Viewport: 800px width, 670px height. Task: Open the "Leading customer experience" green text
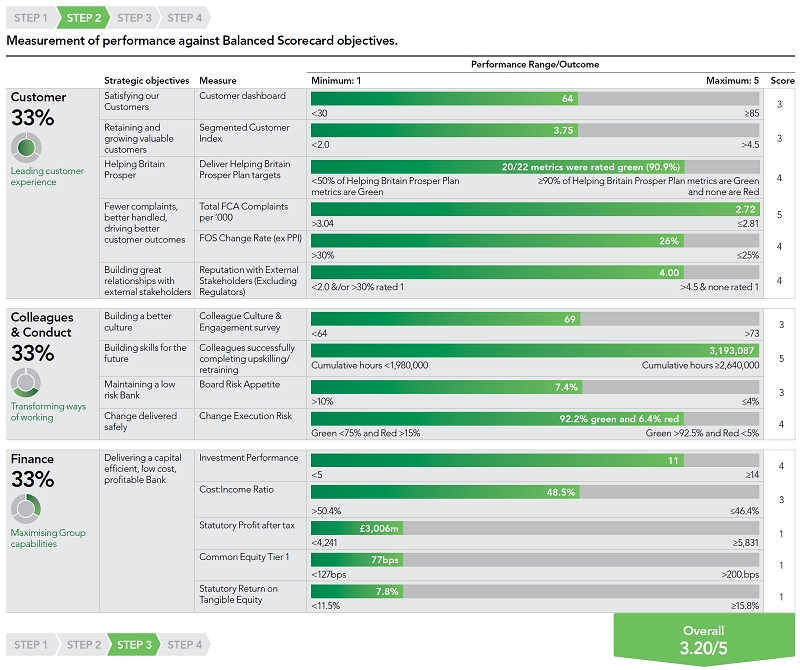coord(47,177)
